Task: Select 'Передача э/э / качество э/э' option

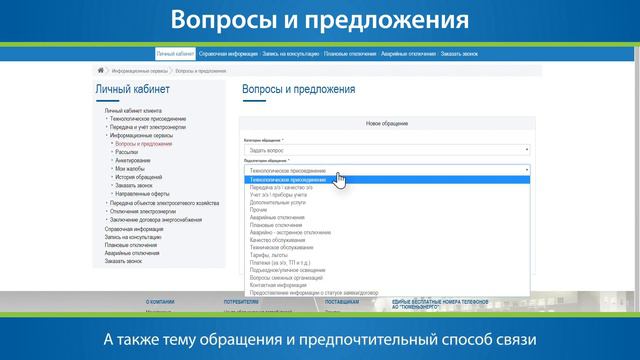Action: point(387,187)
